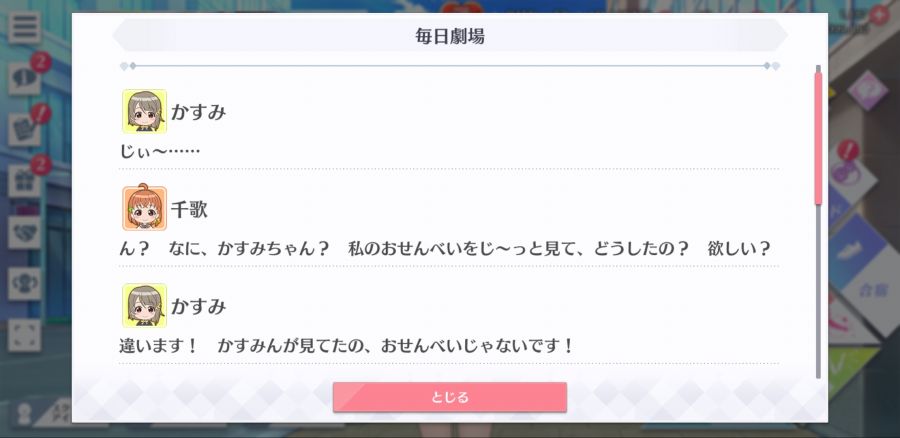
Task: Click the 毎日劇場 title header
Action: [x=449, y=36]
